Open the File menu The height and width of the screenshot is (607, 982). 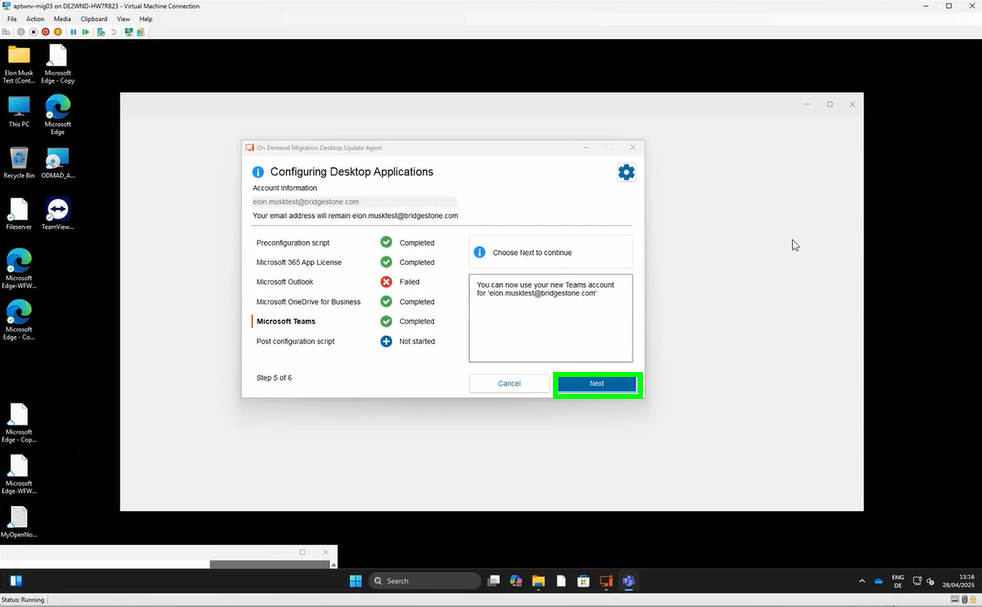pos(12,19)
